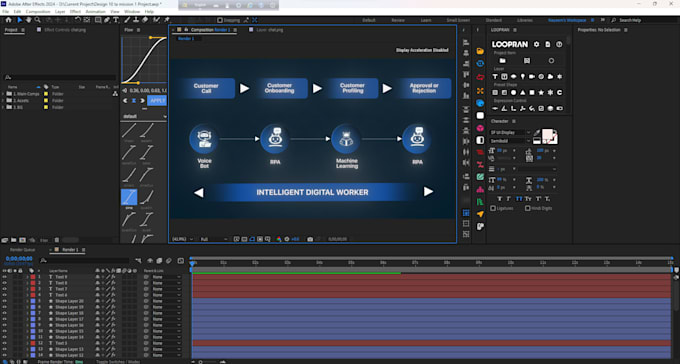680x364 pixels.
Task: Open the Semibold font style dropdown
Action: (x=510, y=141)
